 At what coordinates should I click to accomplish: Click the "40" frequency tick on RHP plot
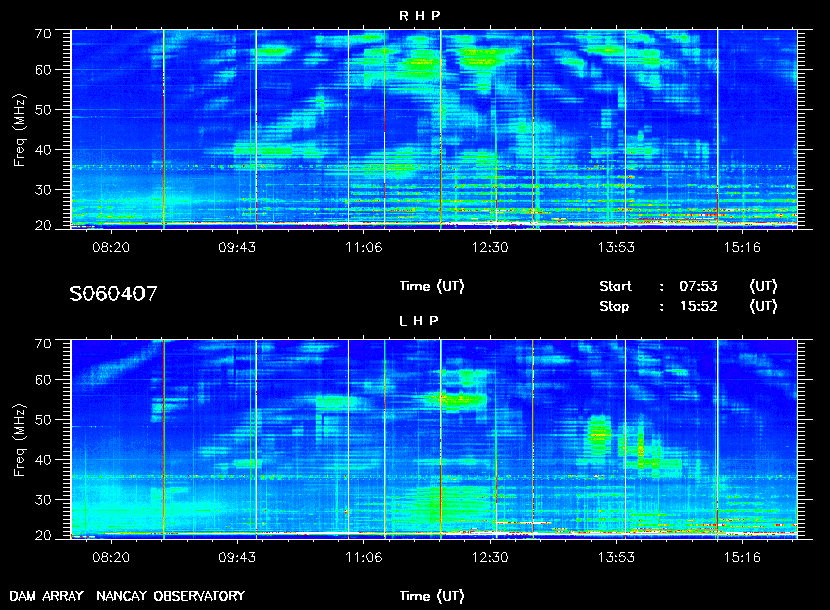tap(43, 150)
